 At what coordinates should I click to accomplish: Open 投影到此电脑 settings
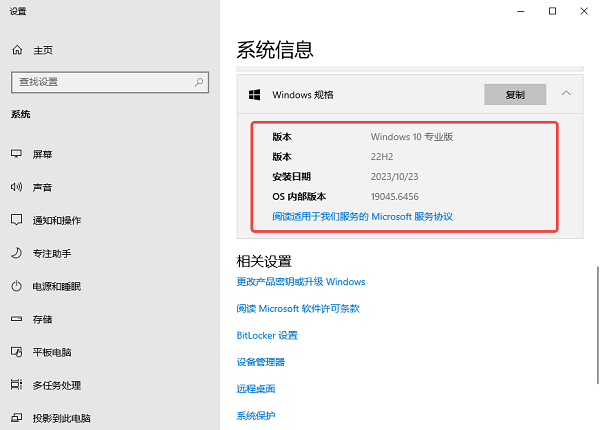tap(62, 418)
